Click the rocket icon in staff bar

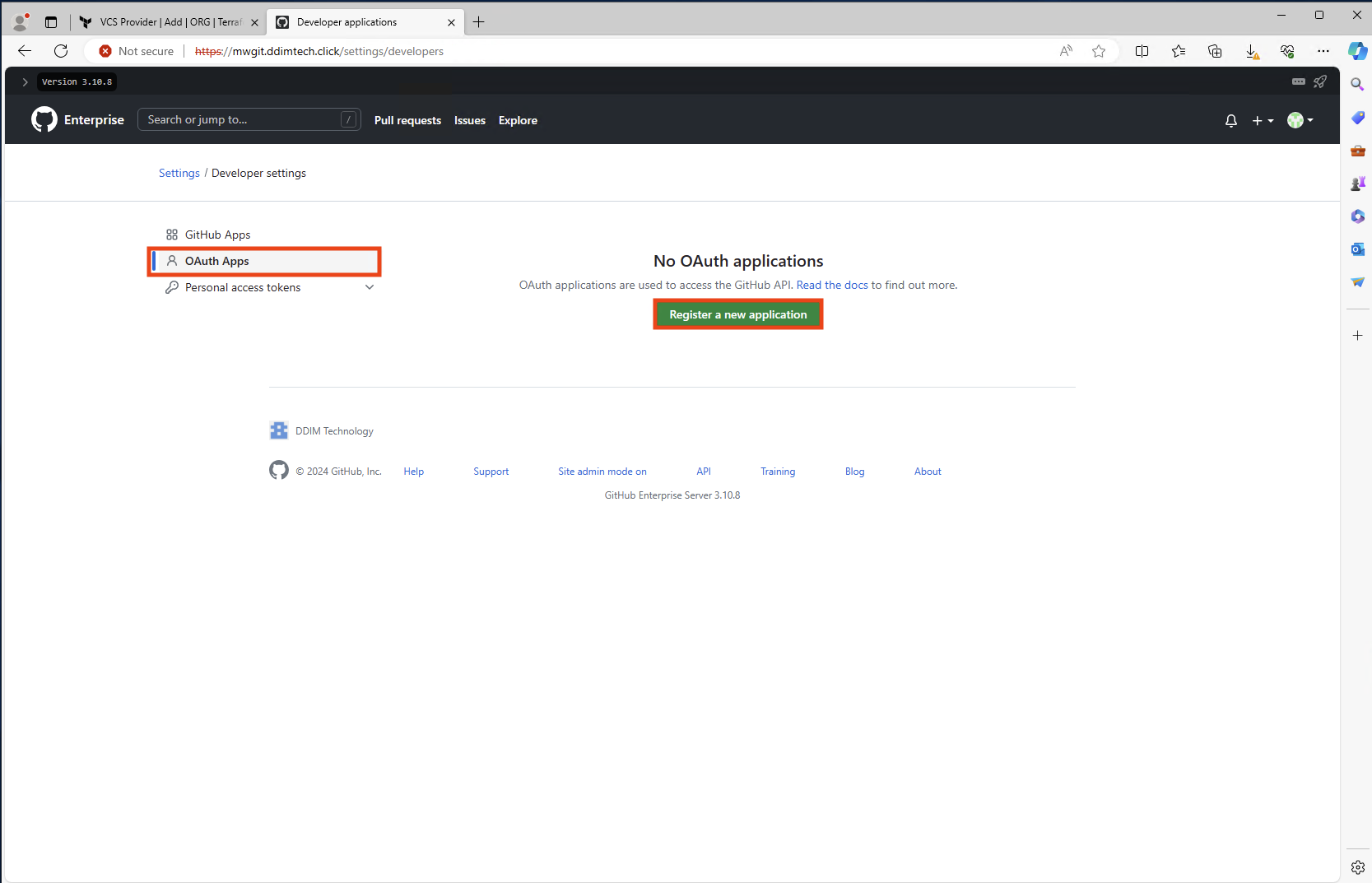[x=1320, y=81]
